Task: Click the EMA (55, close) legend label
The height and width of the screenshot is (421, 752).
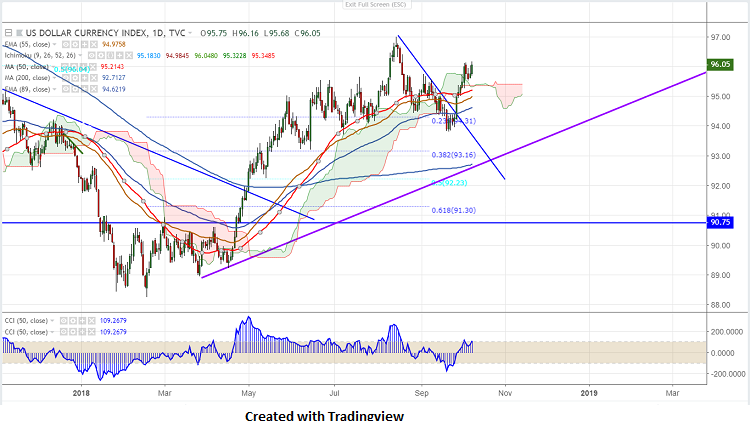Action: click(27, 44)
